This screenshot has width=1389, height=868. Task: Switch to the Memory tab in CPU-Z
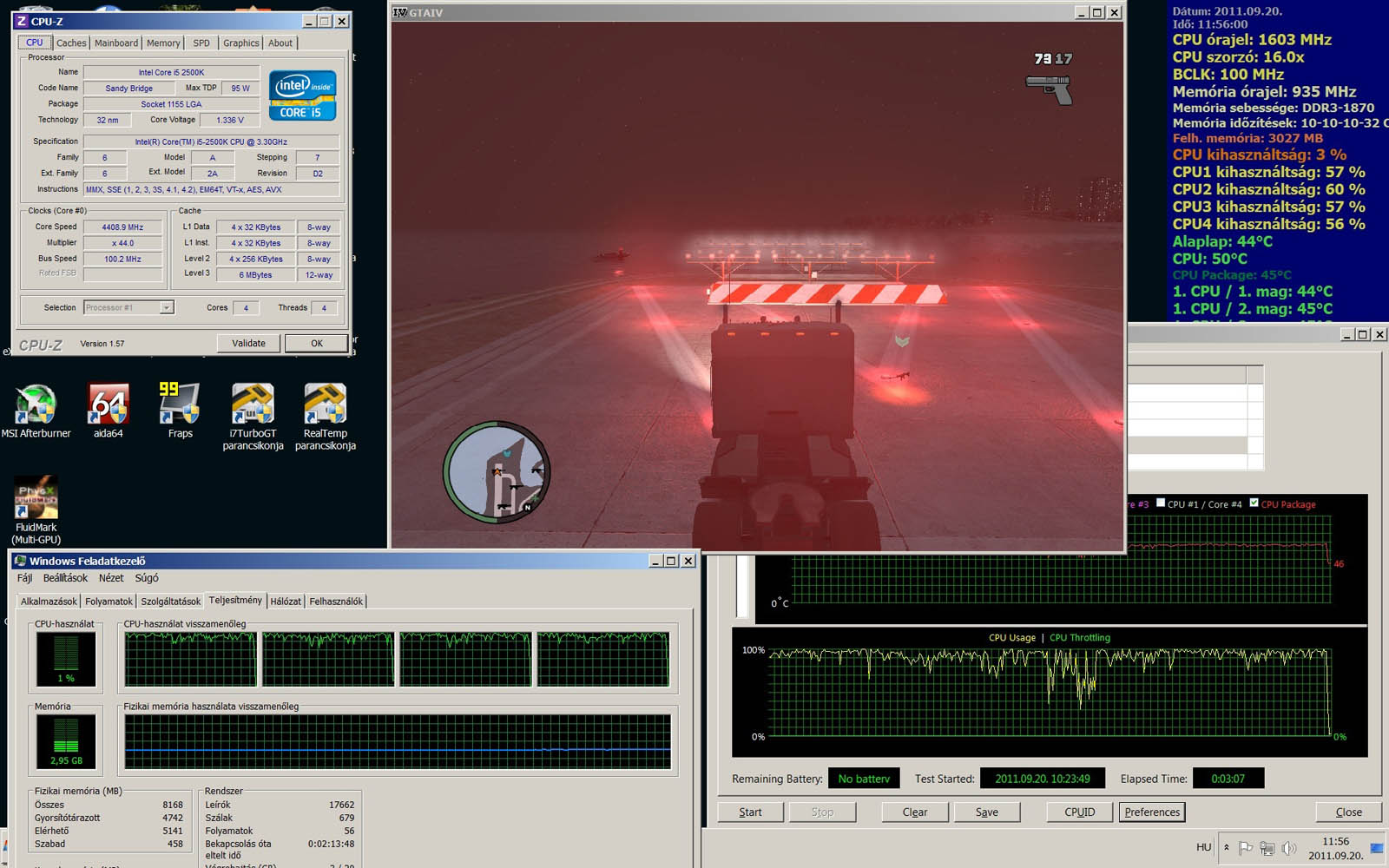click(x=163, y=43)
